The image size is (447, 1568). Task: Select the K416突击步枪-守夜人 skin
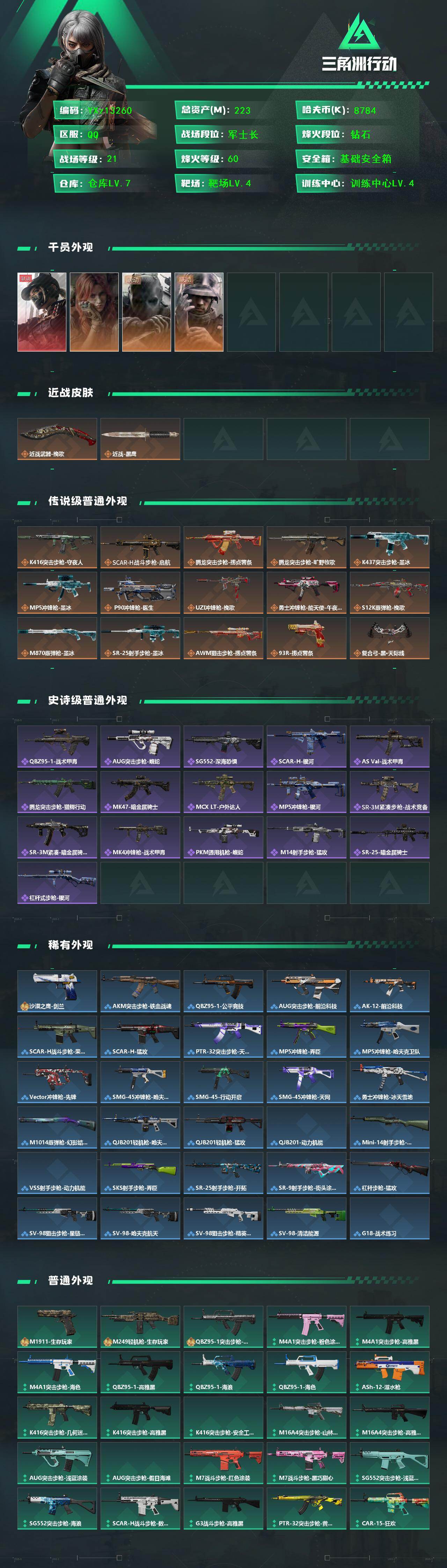click(57, 547)
